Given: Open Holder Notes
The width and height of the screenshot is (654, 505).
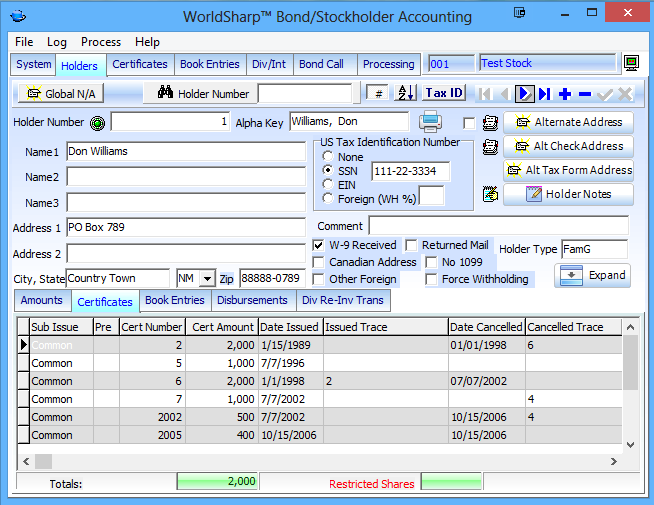Looking at the screenshot, I should 568,194.
